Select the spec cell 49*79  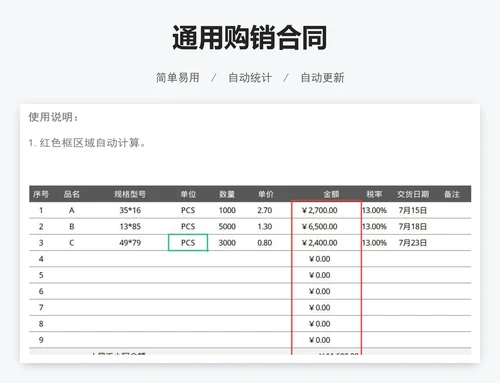(x=130, y=243)
